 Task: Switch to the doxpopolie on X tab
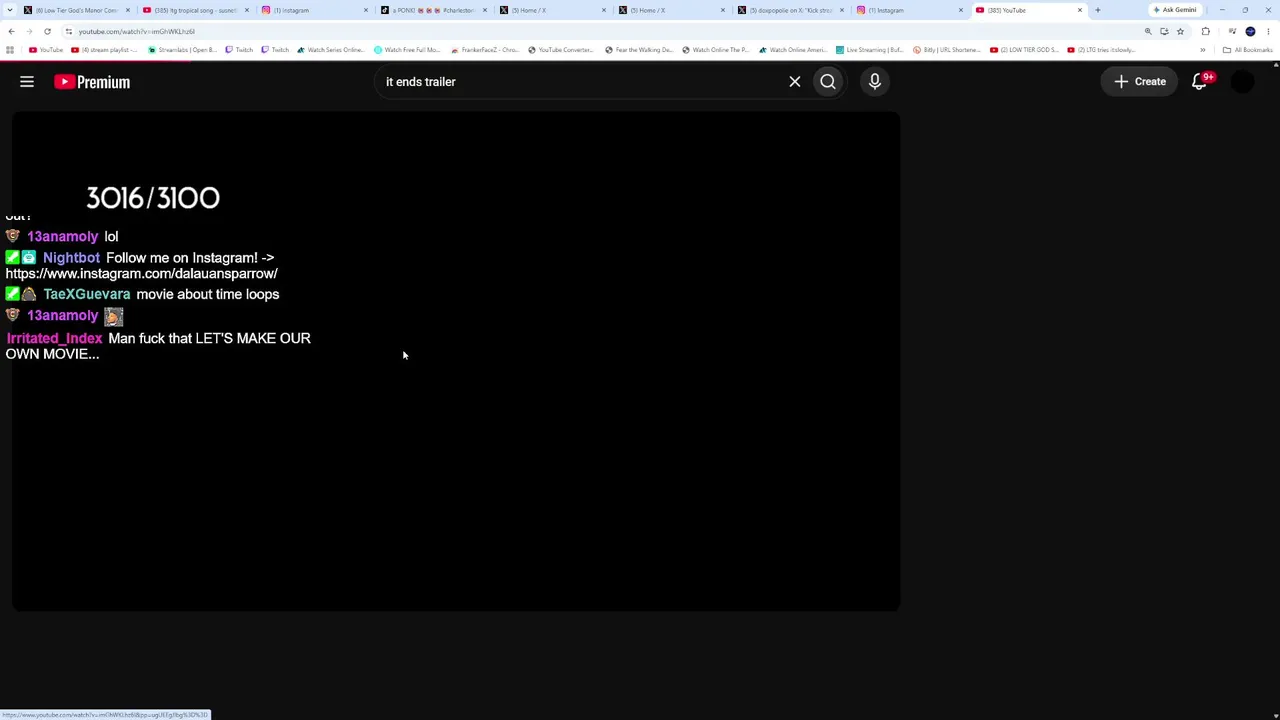click(791, 10)
